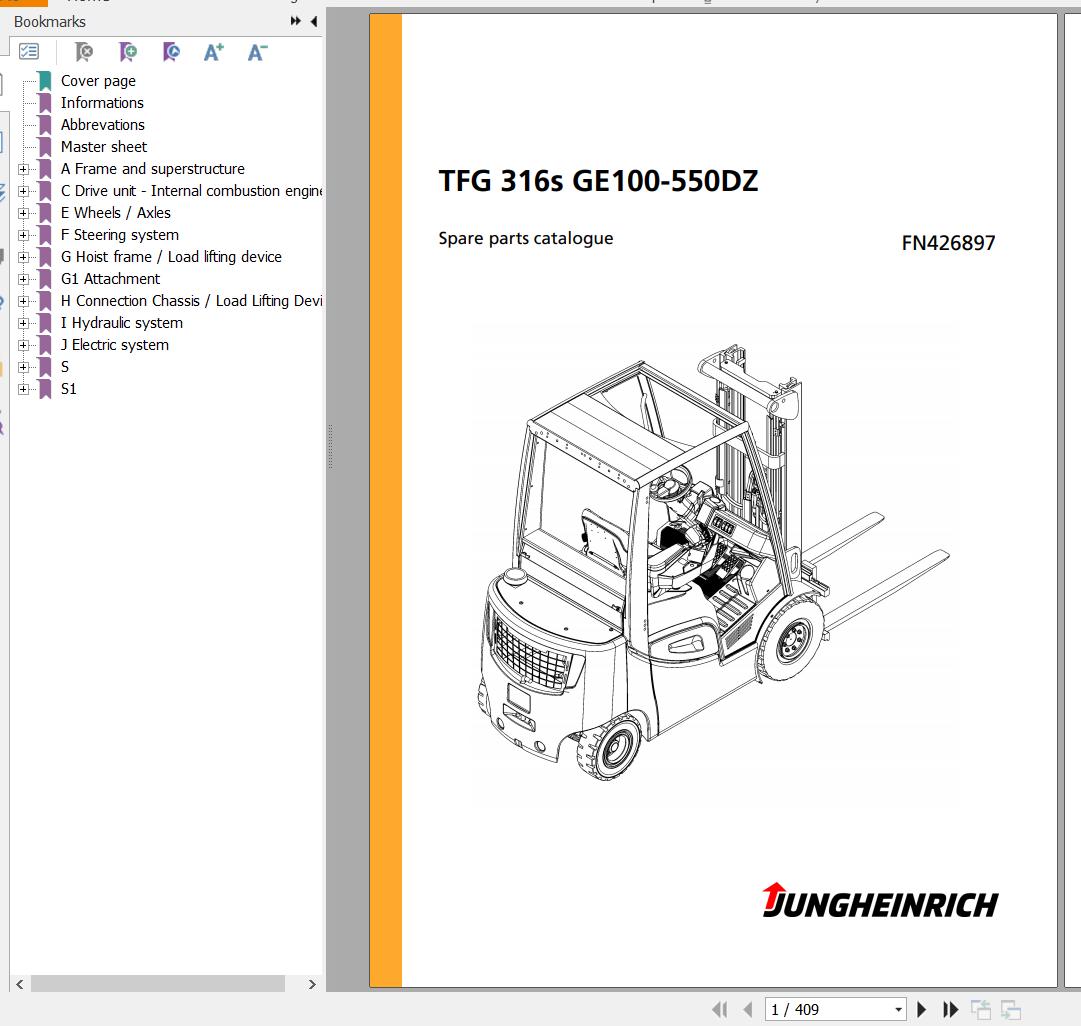
Task: Click the panel splitter grip handle
Action: [x=330, y=446]
